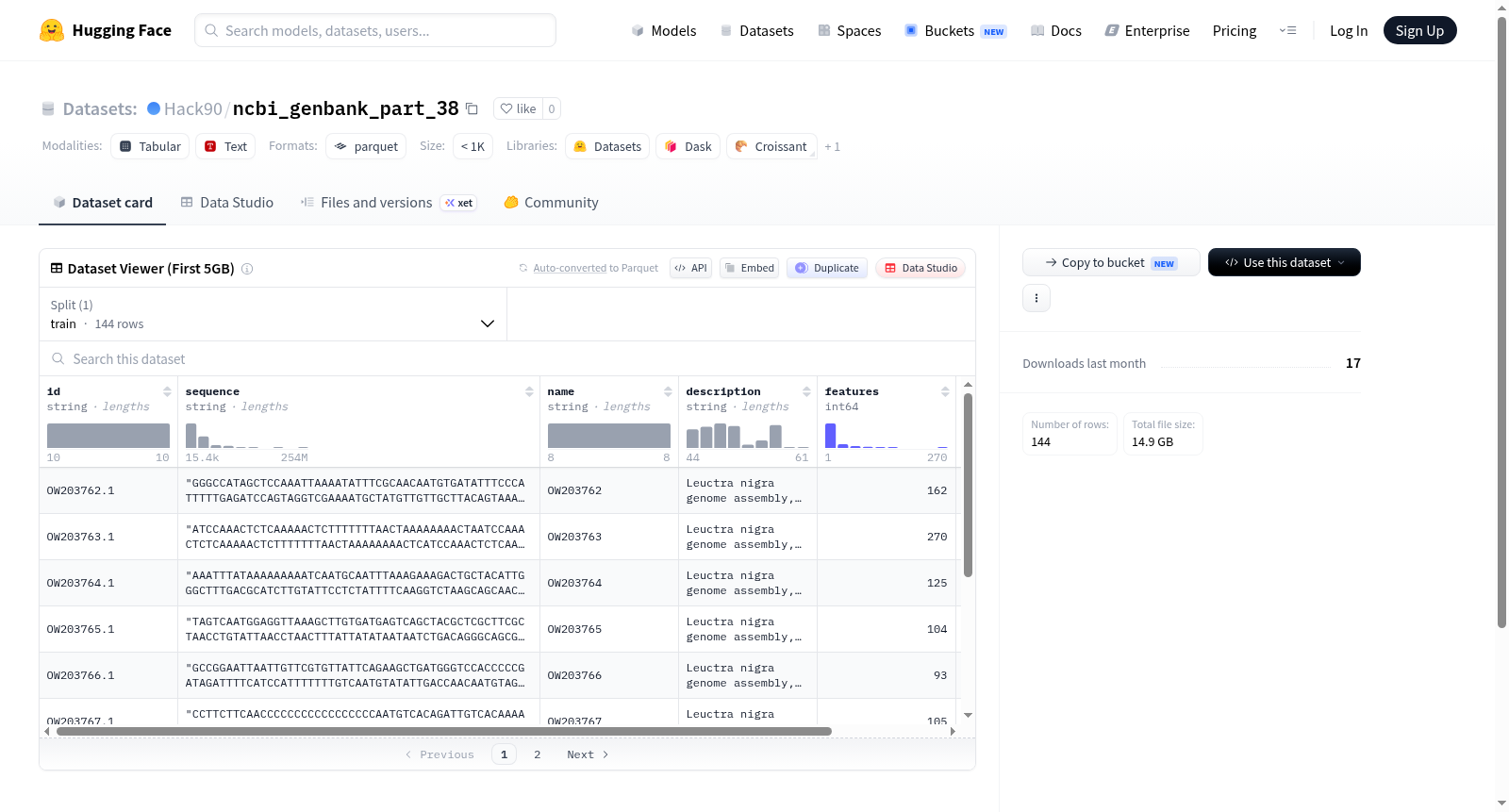Click the Hack90 user avatar

pos(154,108)
